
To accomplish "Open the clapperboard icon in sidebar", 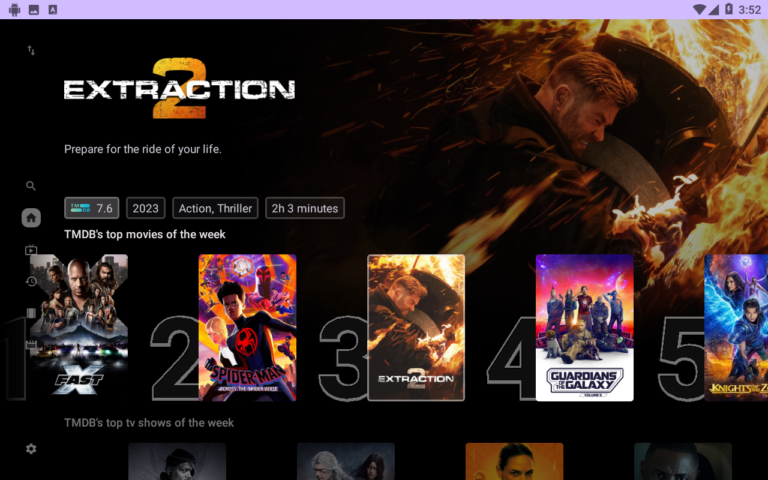I will coord(31,345).
